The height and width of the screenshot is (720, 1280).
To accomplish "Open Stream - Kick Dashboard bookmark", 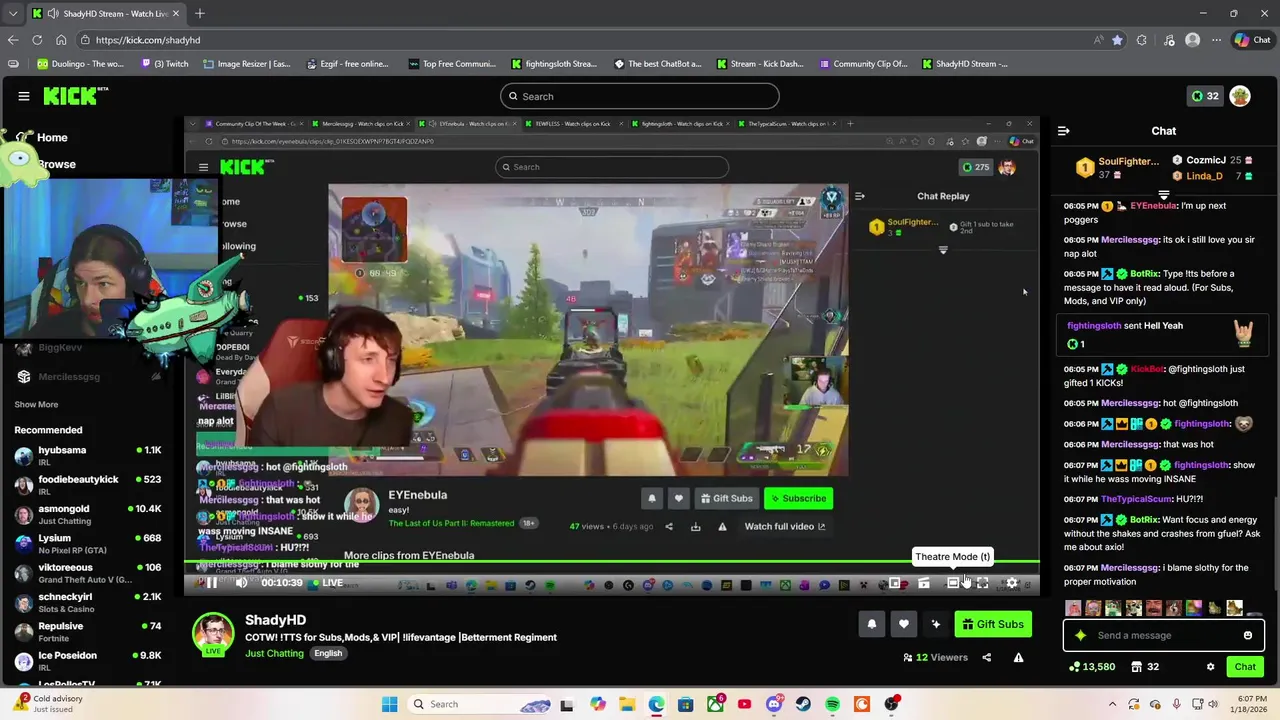I will (760, 64).
